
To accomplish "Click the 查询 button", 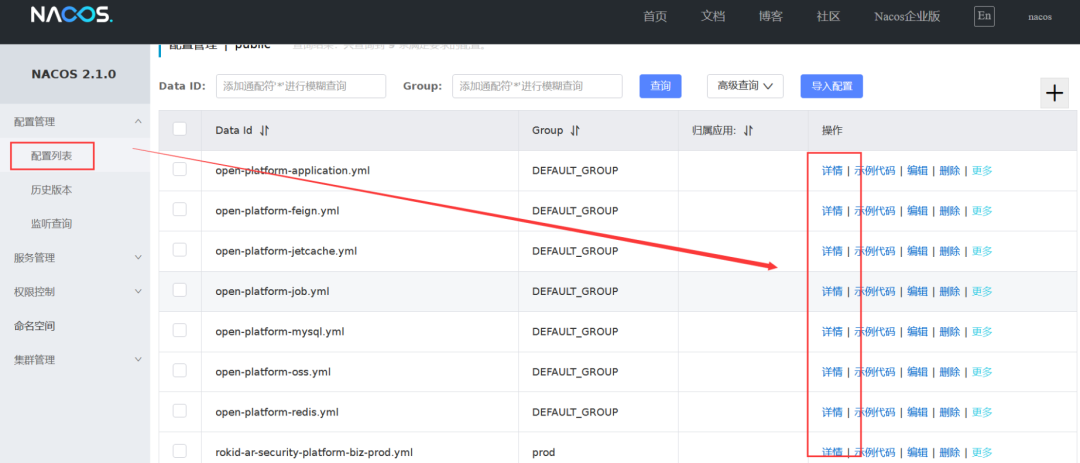I will (x=661, y=86).
